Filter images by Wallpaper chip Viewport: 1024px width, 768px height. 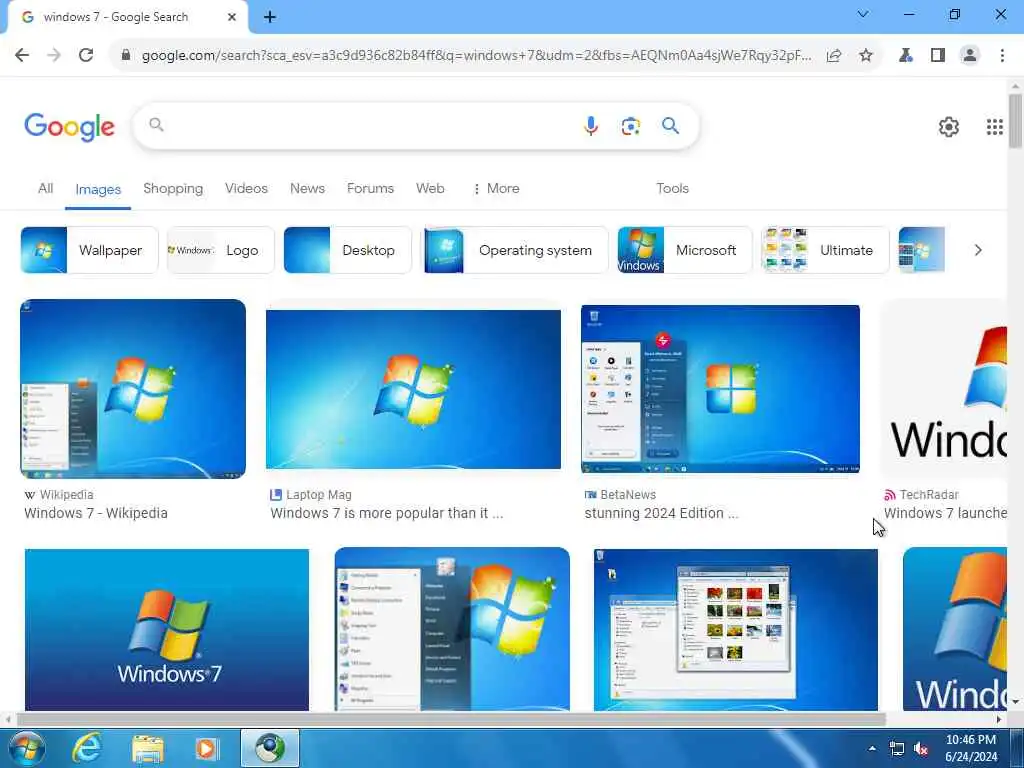89,250
